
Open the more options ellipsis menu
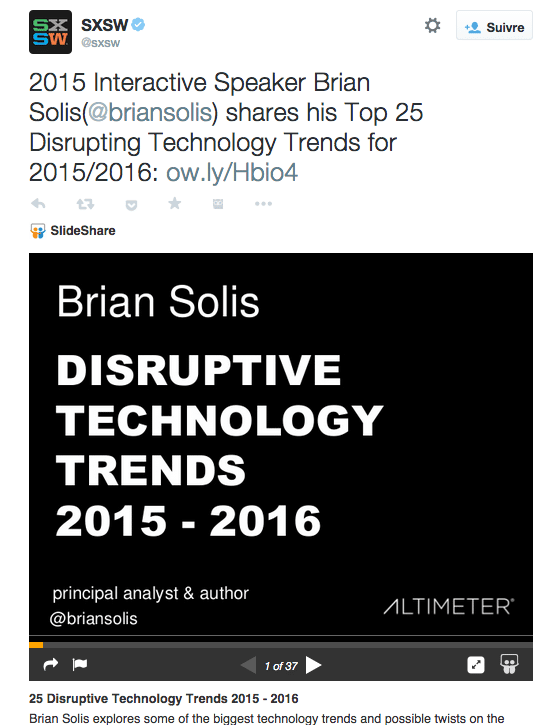263,203
